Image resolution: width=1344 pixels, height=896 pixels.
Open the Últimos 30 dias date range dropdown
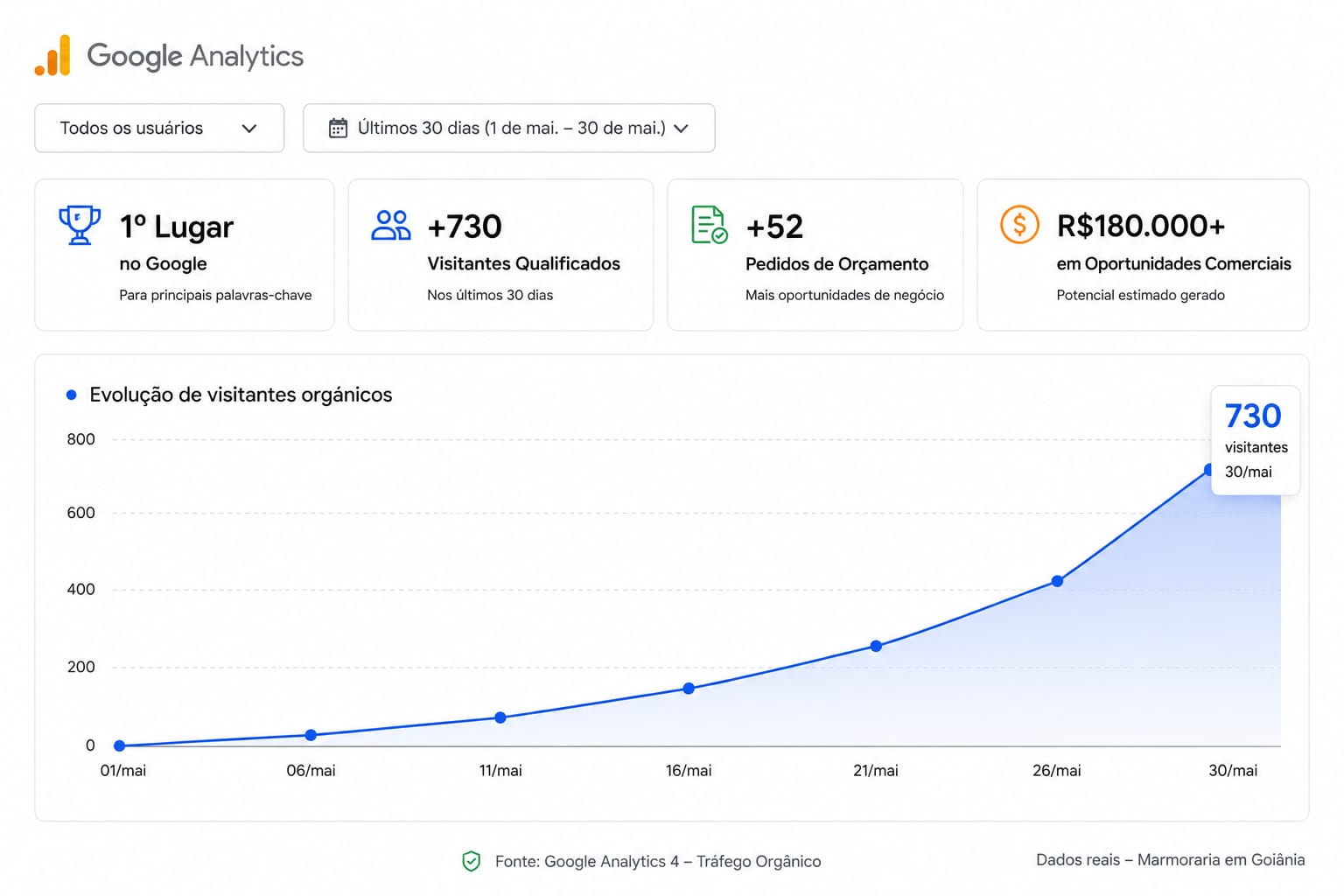tap(508, 128)
